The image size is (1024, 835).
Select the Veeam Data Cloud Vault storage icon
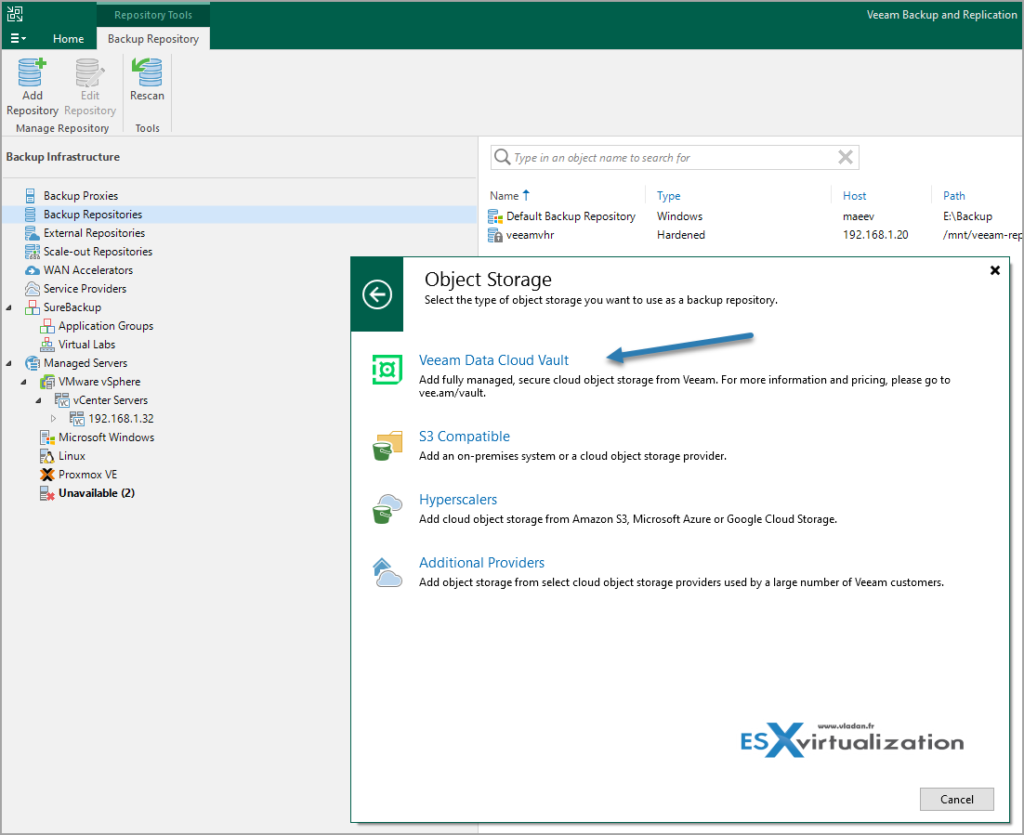(385, 370)
